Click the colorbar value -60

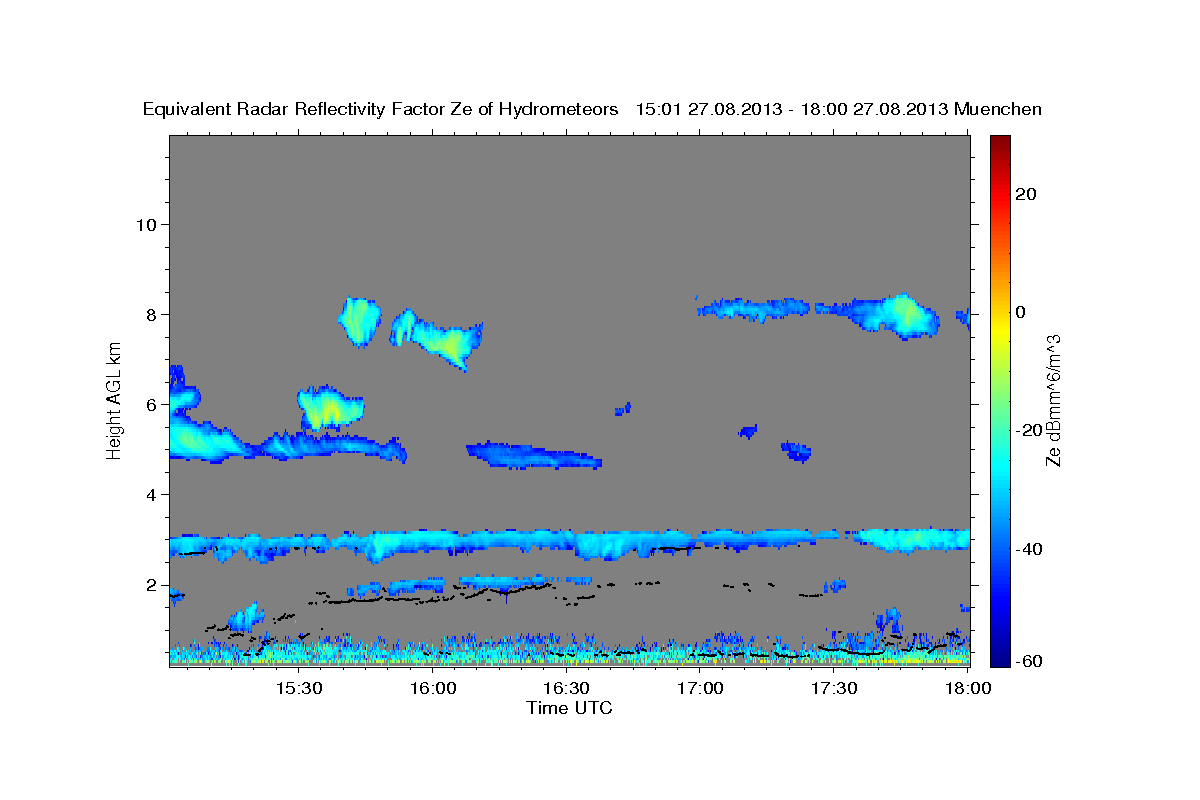coord(1030,660)
